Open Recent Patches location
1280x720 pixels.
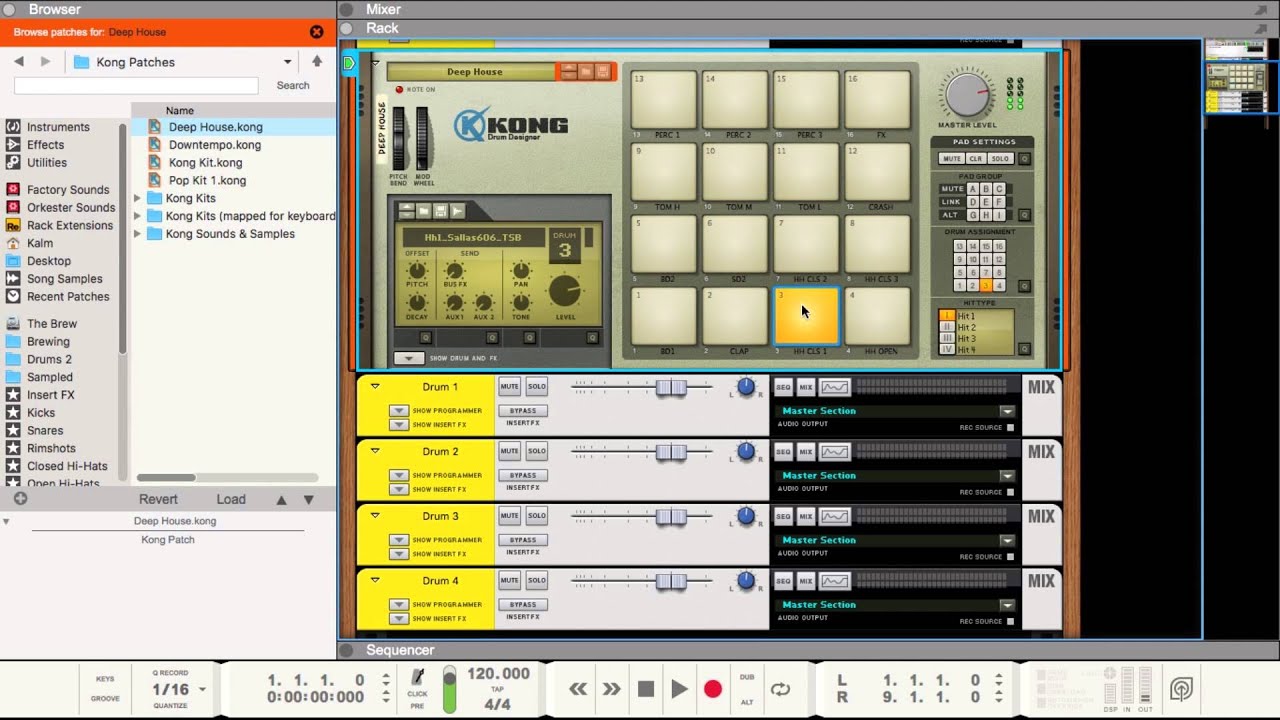point(68,297)
